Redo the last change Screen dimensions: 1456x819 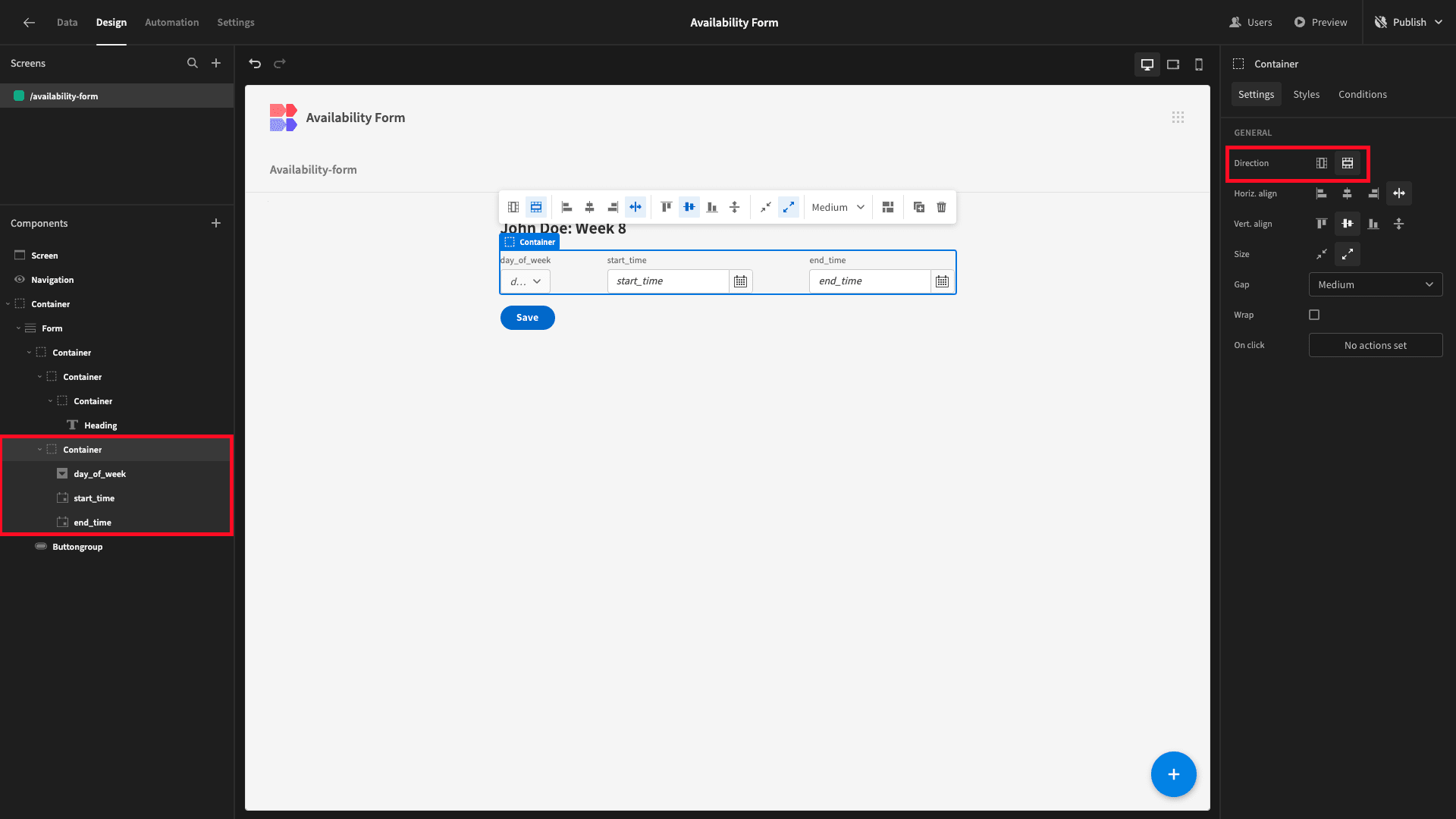(280, 64)
